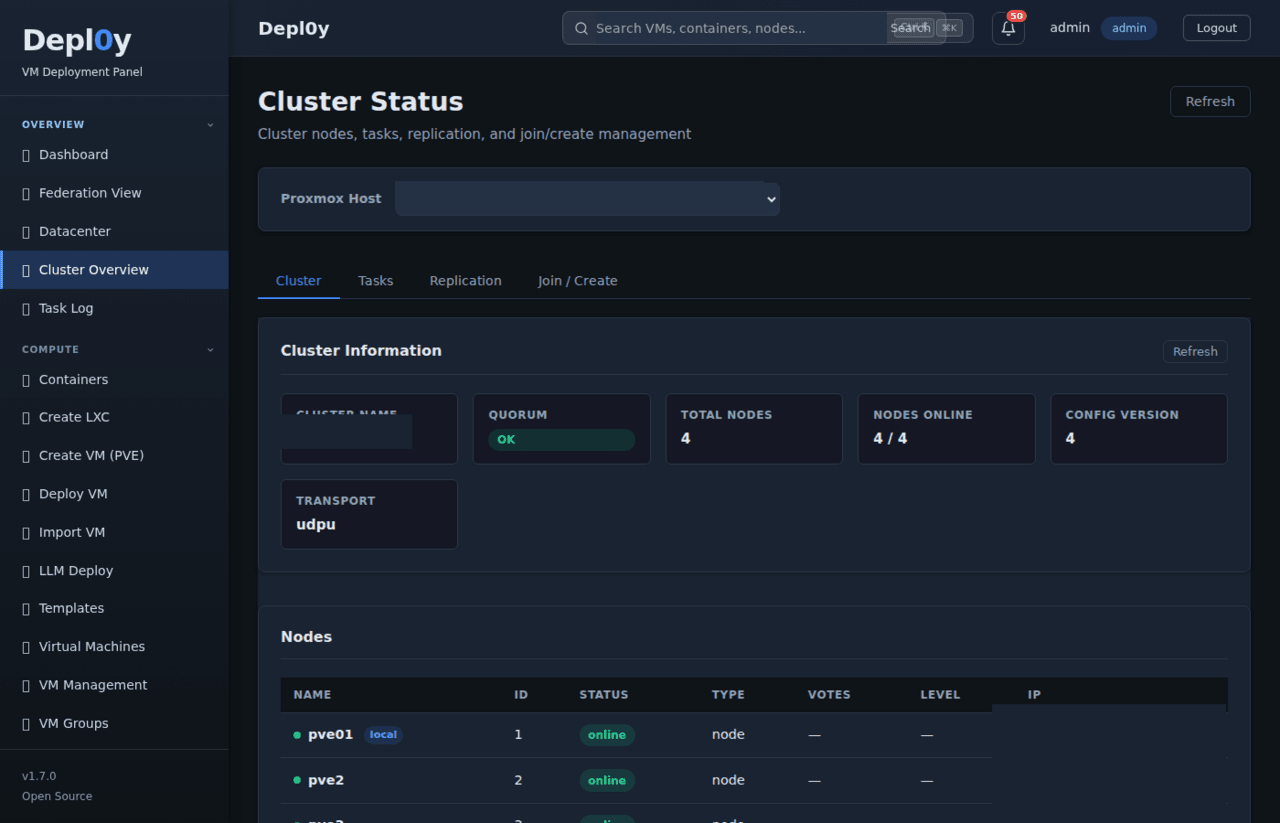1280x823 pixels.
Task: Switch to the Join / Create tab
Action: coord(578,281)
